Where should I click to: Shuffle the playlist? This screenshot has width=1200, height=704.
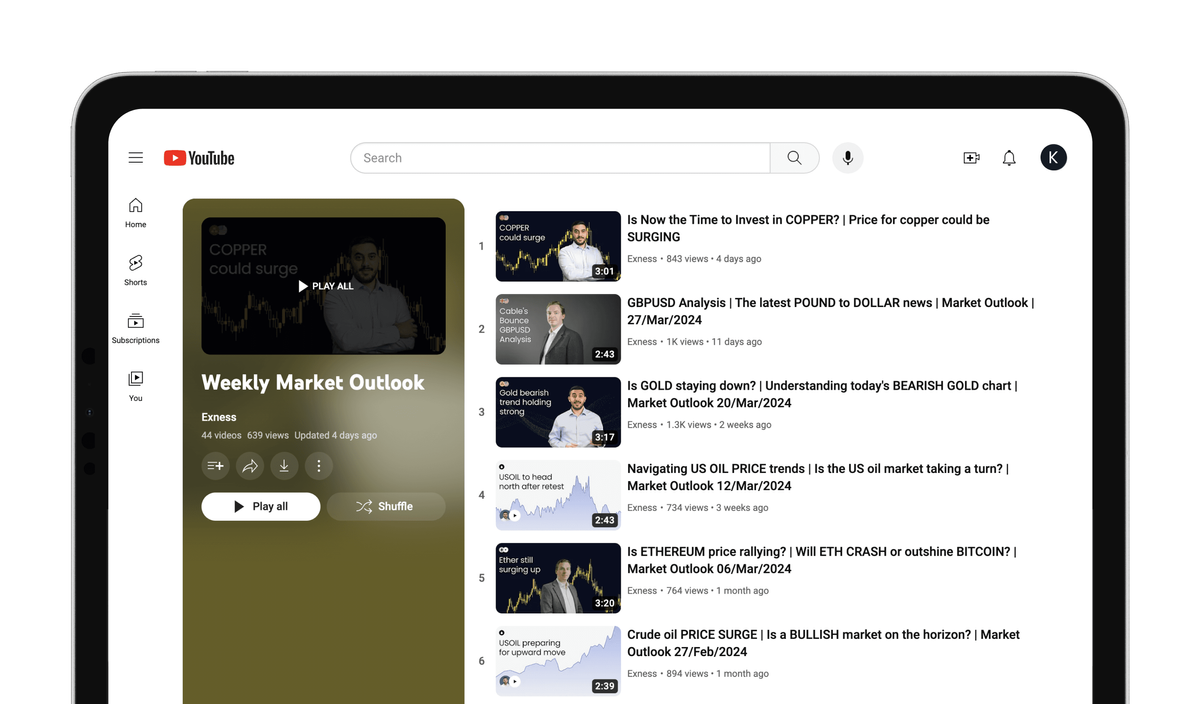[385, 506]
